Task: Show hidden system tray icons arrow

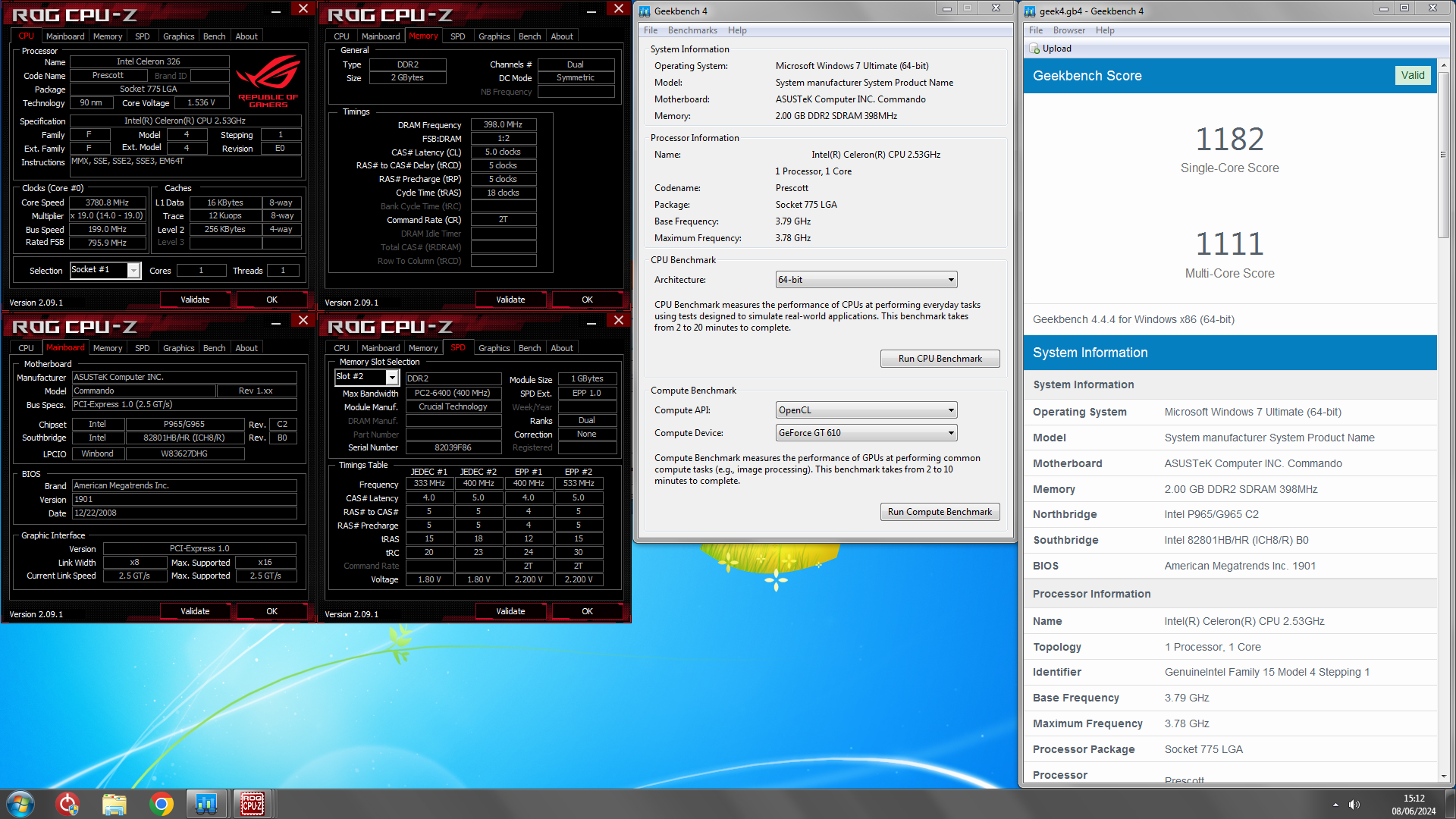Action: pyautogui.click(x=1335, y=805)
